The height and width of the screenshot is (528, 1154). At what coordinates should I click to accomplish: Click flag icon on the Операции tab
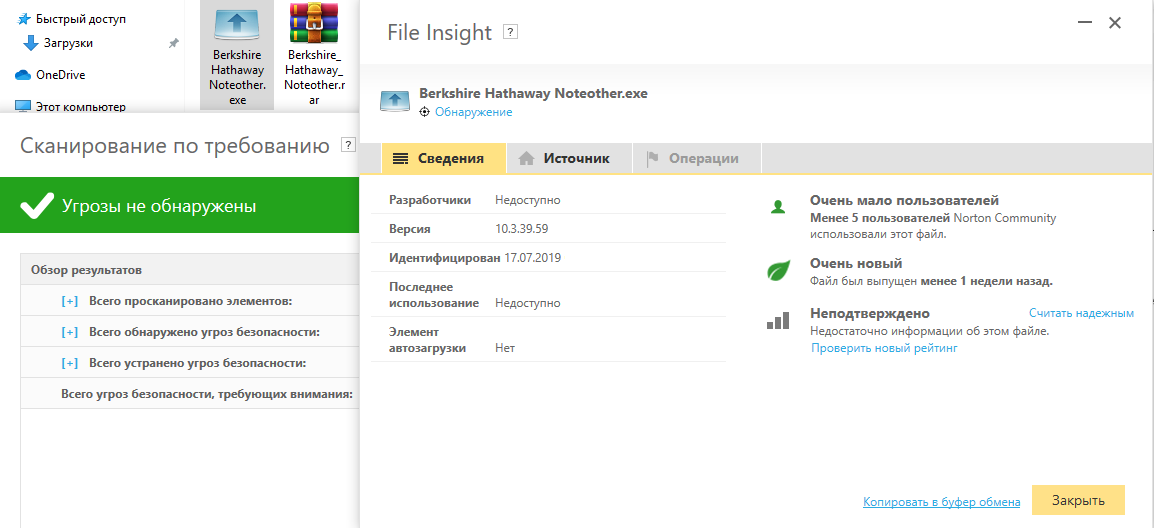[x=652, y=158]
